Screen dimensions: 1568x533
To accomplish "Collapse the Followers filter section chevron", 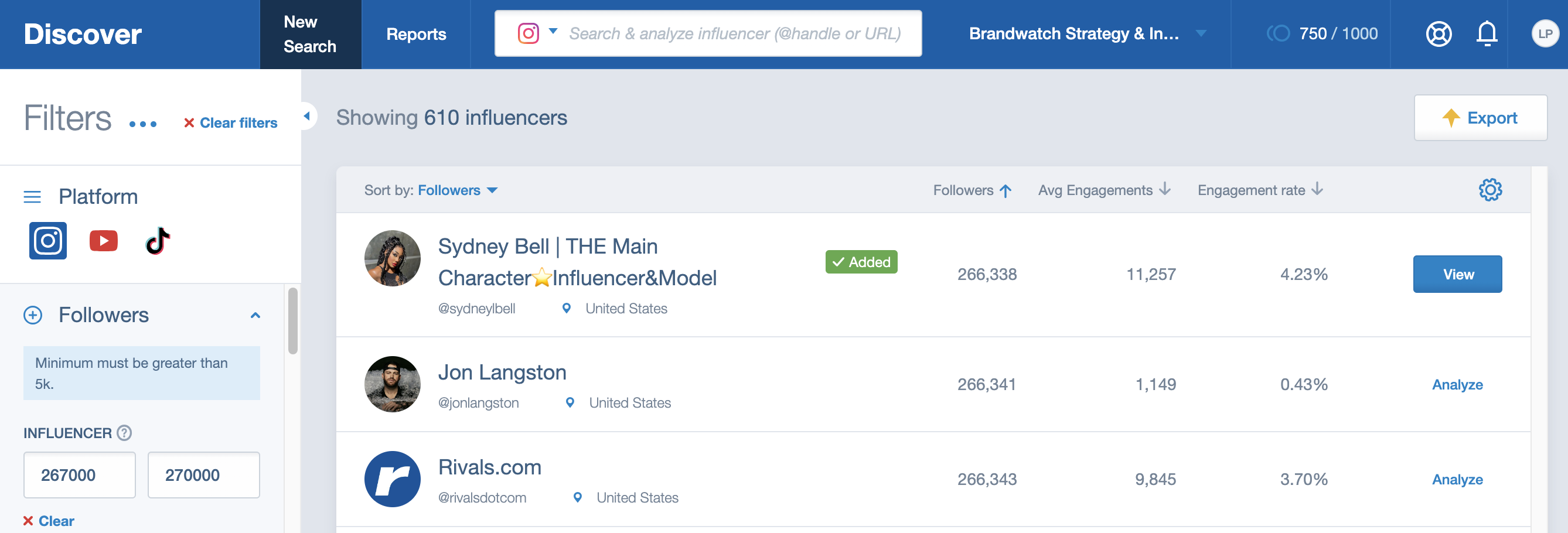I will (x=255, y=315).
